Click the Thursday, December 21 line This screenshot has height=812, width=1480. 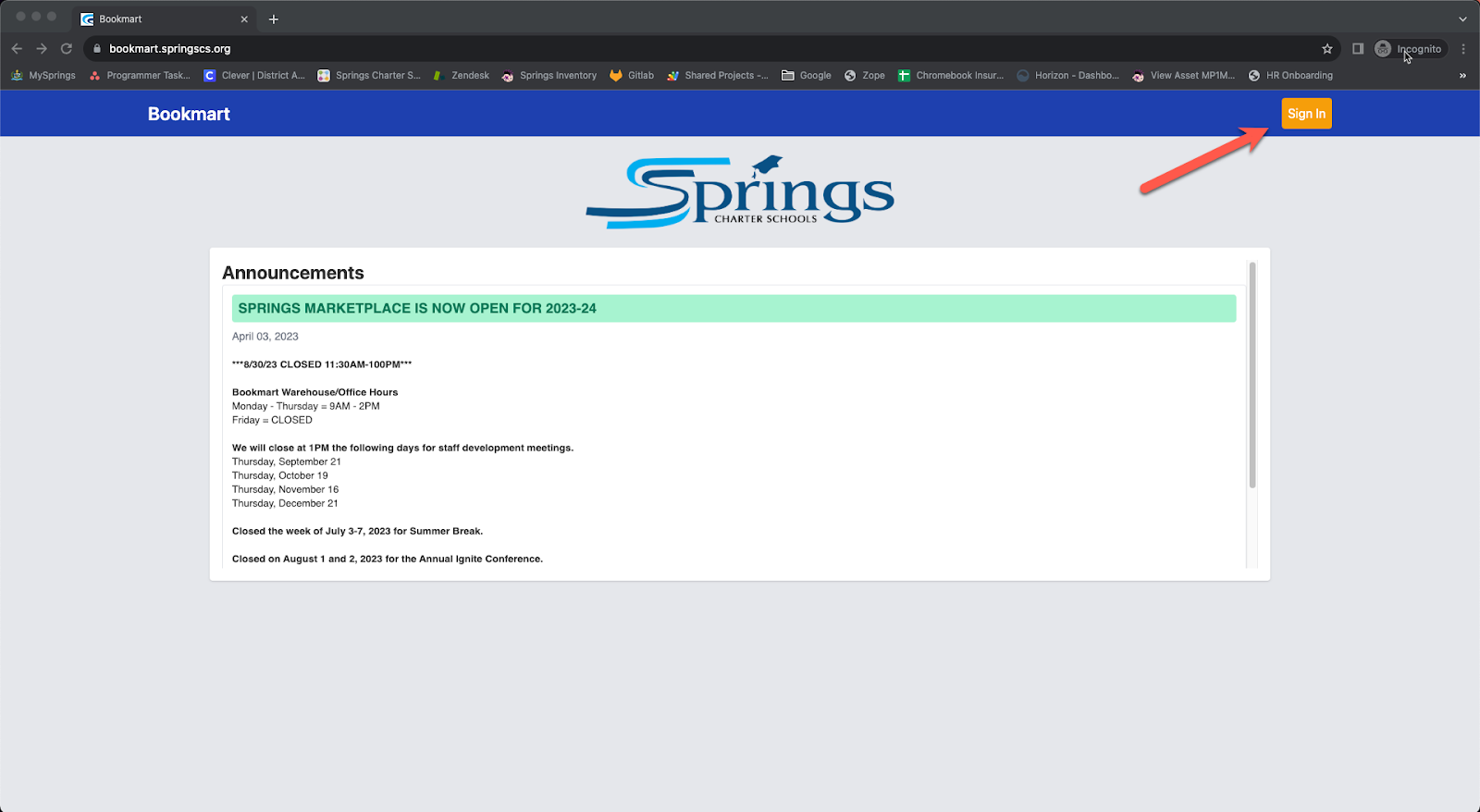pos(285,503)
